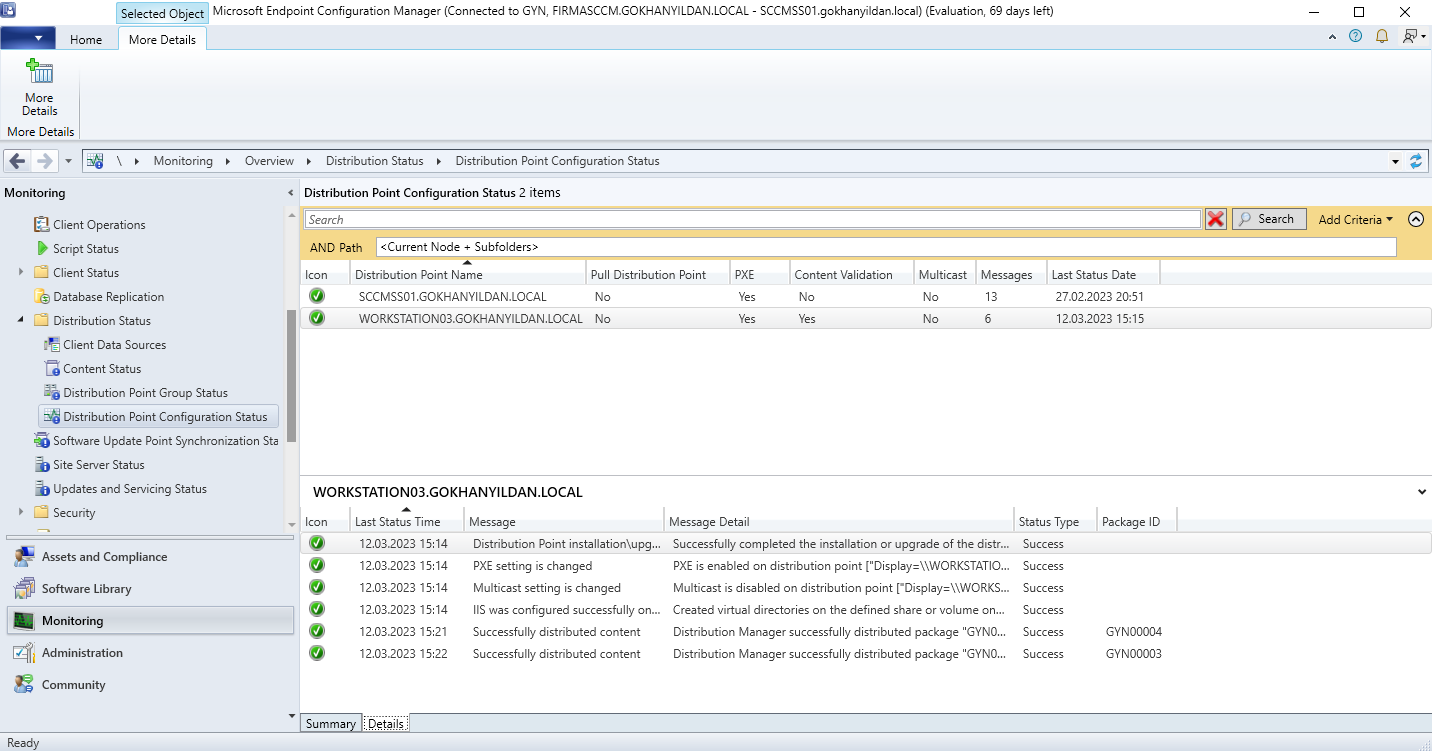Image resolution: width=1432 pixels, height=751 pixels.
Task: Click success icon of PXE setting row
Action: [x=317, y=566]
